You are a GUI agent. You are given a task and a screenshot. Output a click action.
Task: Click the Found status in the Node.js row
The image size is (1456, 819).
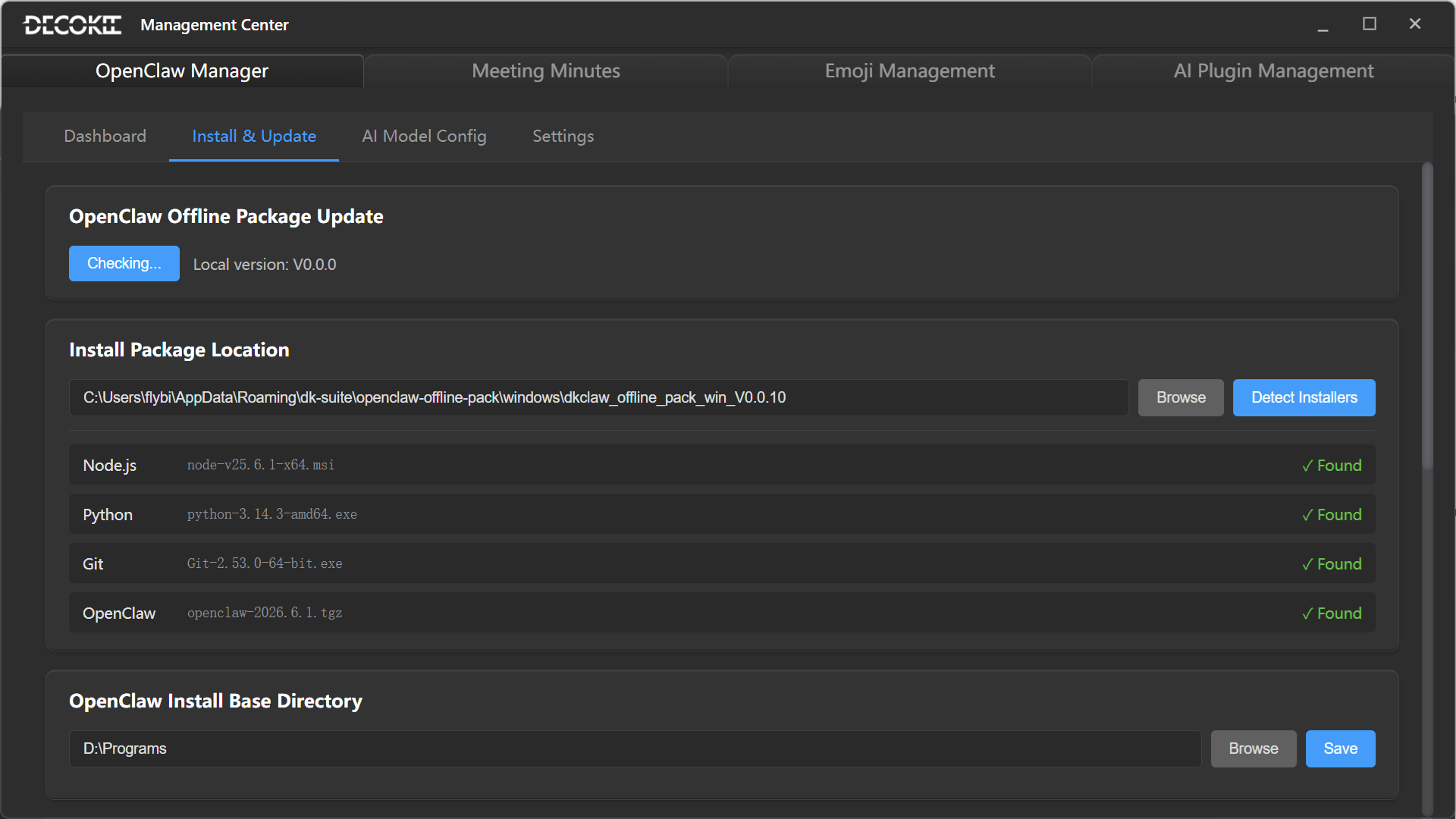point(1332,466)
